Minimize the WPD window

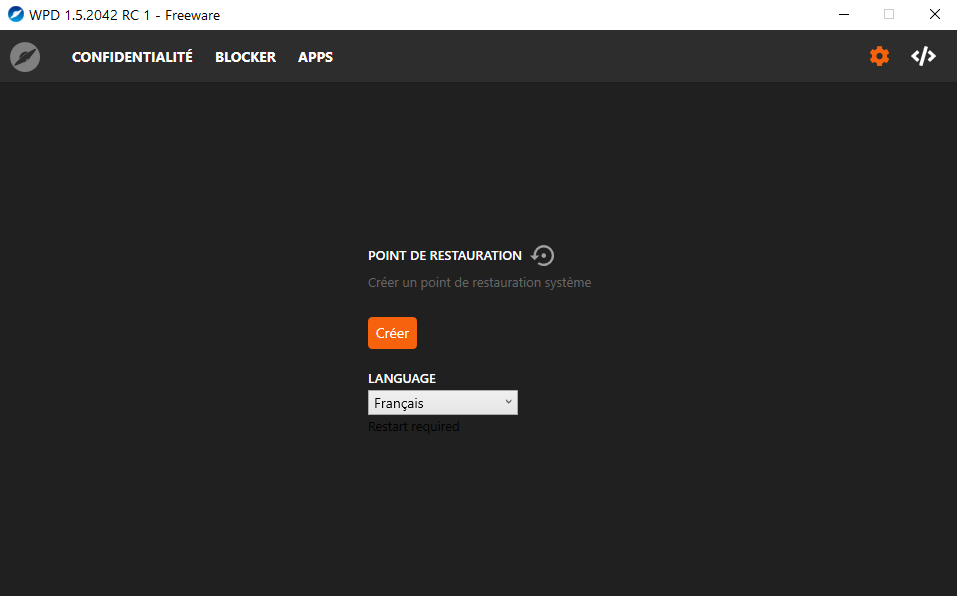tap(842, 15)
